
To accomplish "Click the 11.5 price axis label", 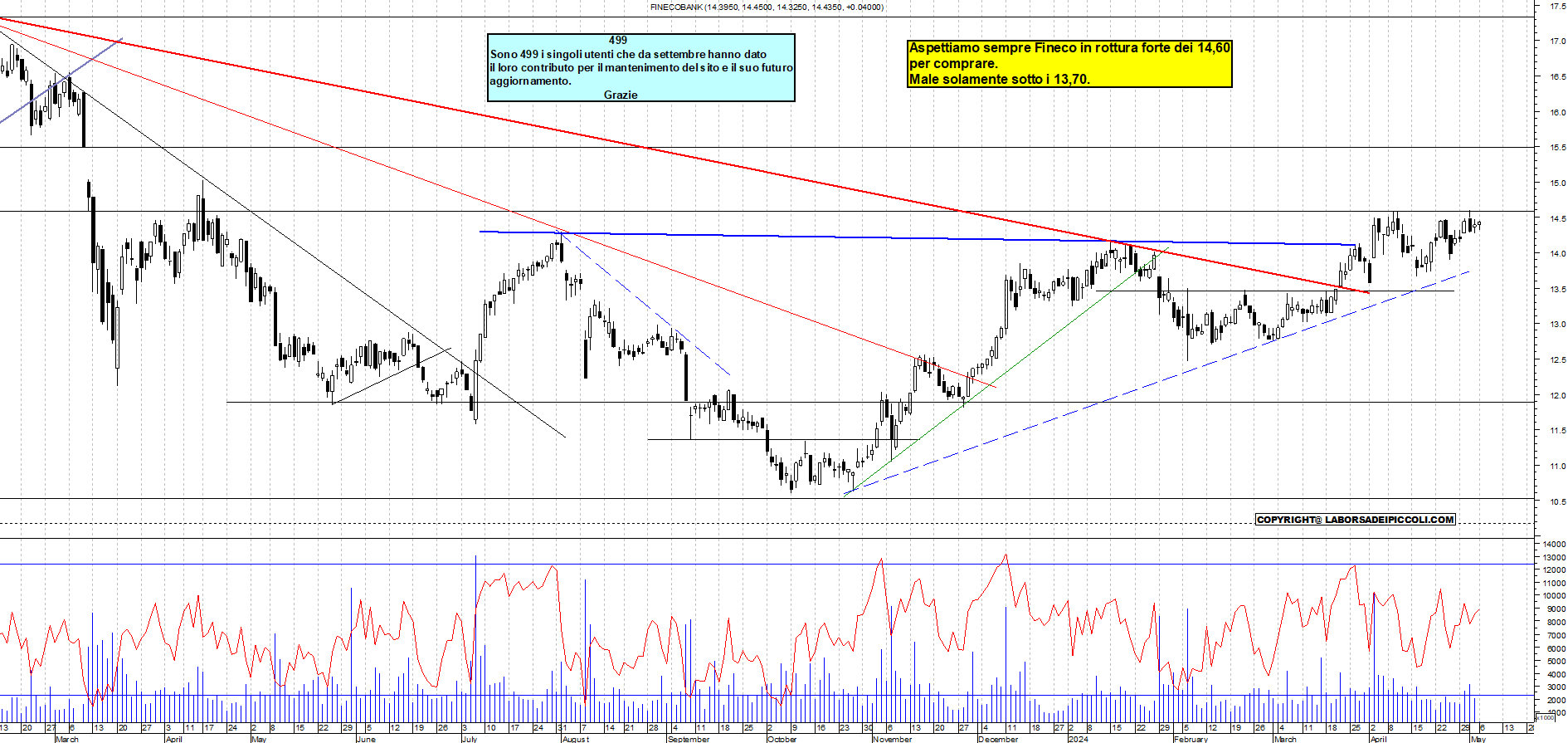I will 1557,430.
